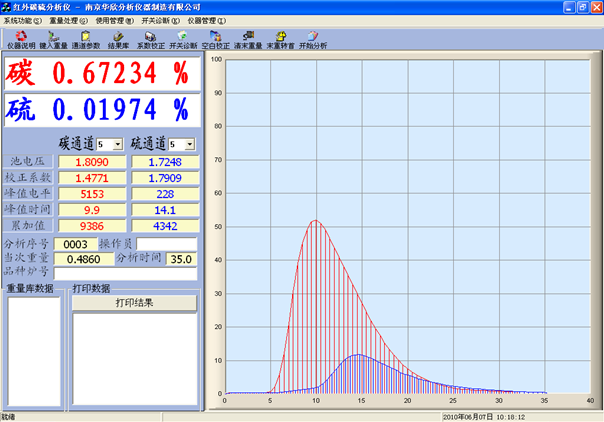The image size is (604, 422).
Task: Click the 清末重量 toolbar icon
Action: (x=248, y=39)
